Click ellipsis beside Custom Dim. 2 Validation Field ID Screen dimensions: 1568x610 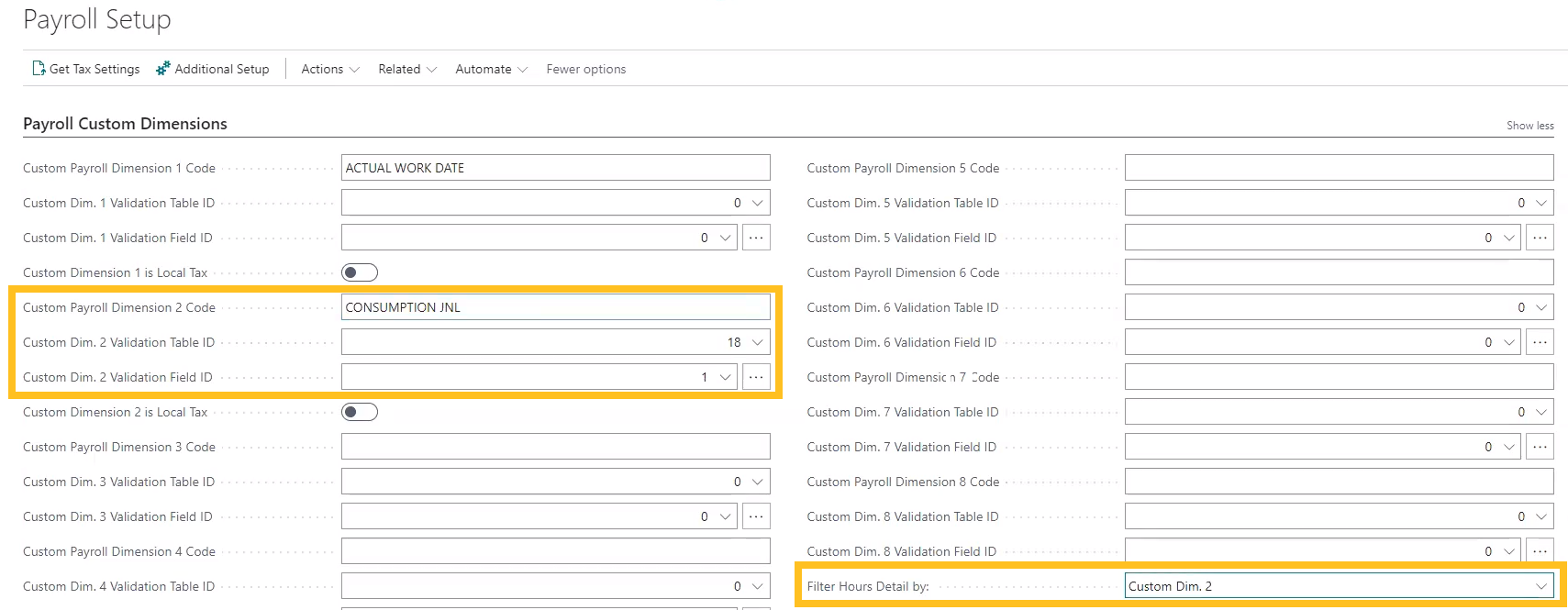(756, 377)
